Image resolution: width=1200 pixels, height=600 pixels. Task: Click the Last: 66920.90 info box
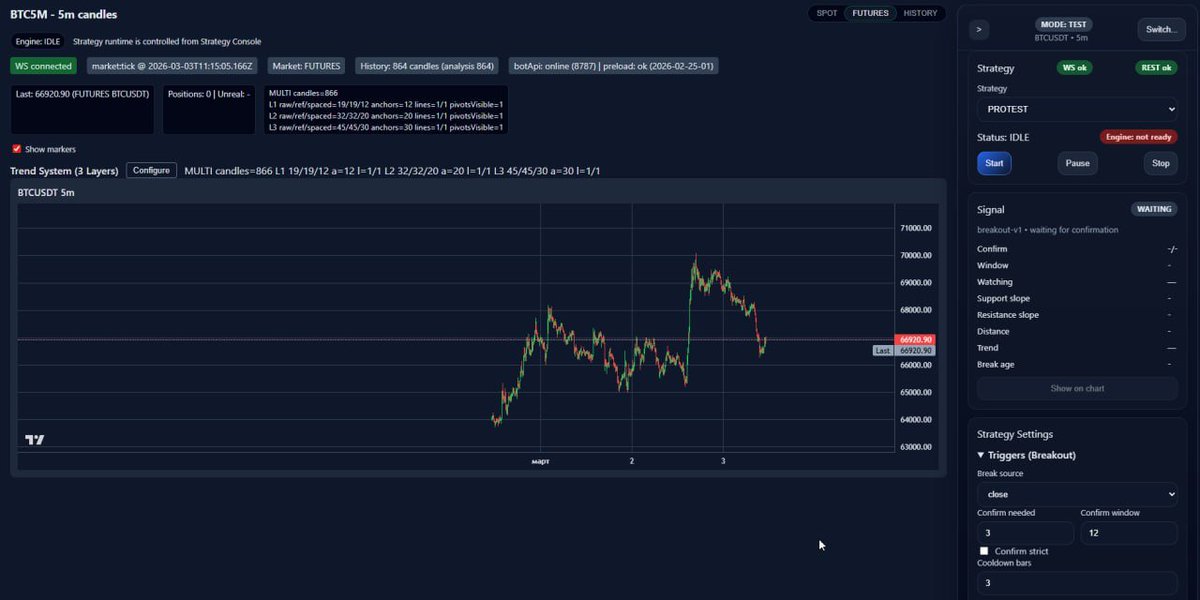pos(82,109)
